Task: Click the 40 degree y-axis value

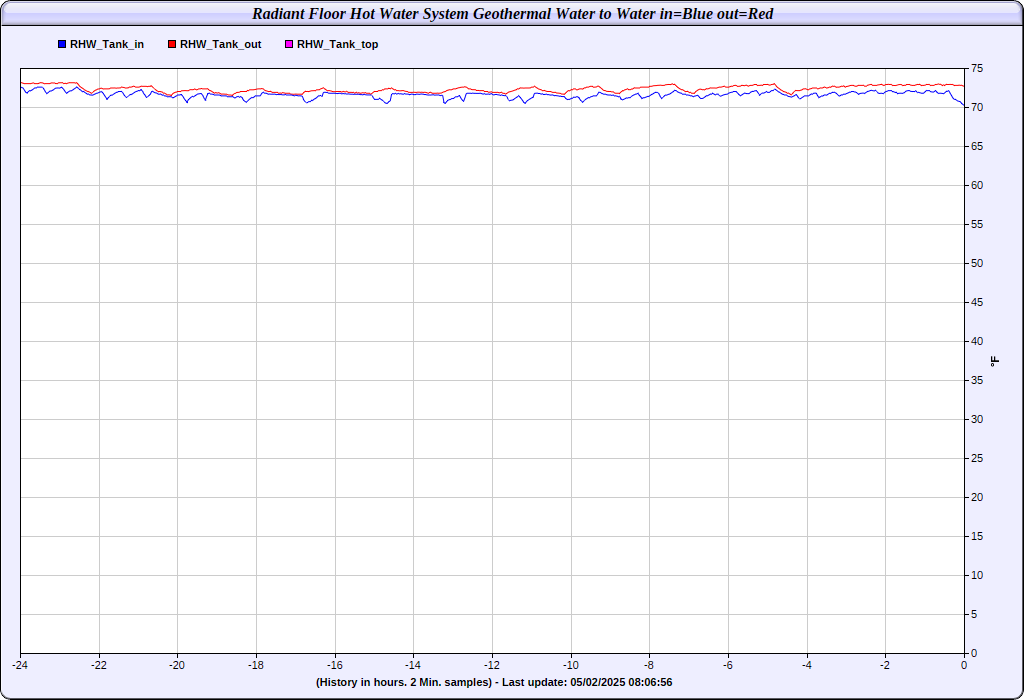Action: 977,342
